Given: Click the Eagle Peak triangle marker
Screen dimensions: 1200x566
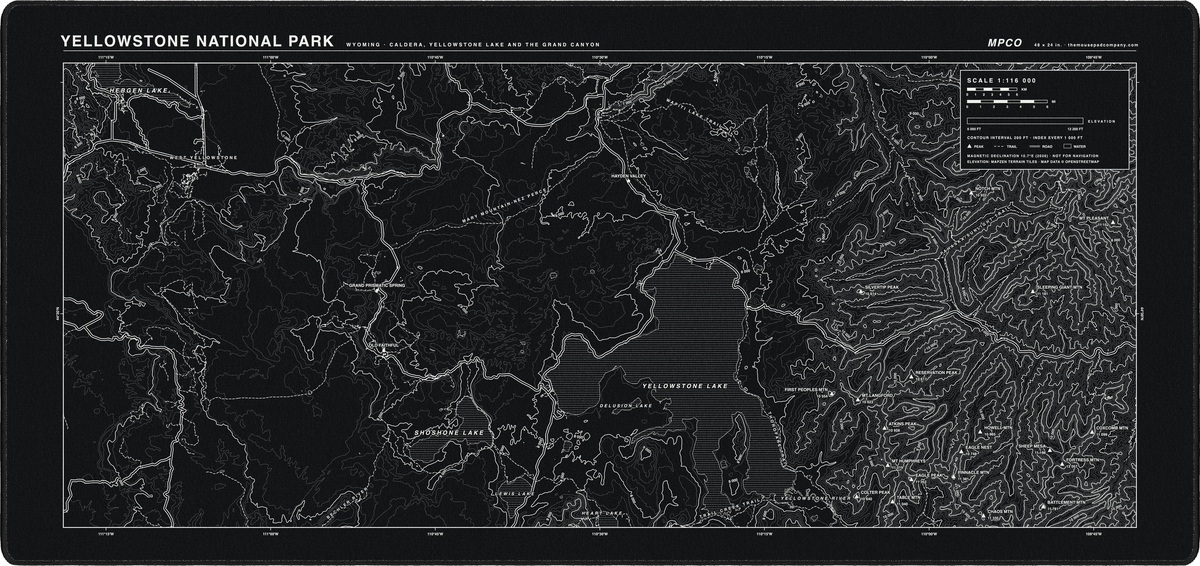Looking at the screenshot, I should click(x=910, y=479).
